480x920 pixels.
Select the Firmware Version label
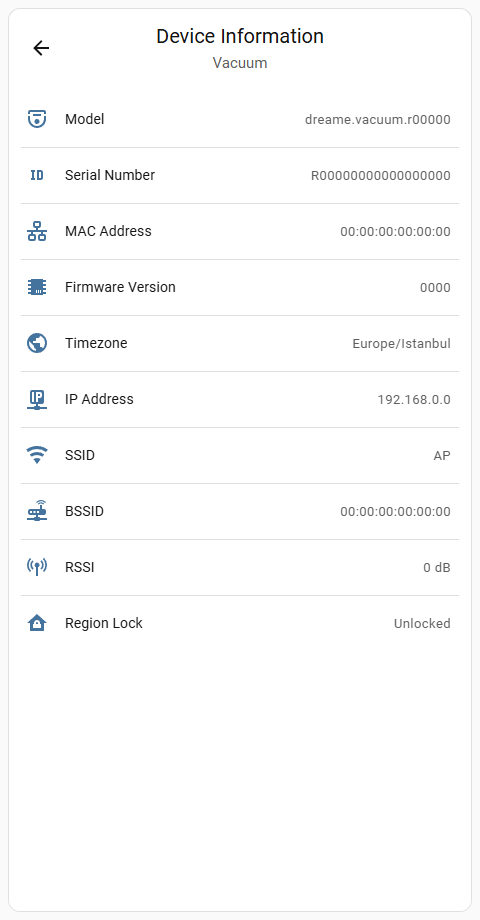tap(120, 287)
